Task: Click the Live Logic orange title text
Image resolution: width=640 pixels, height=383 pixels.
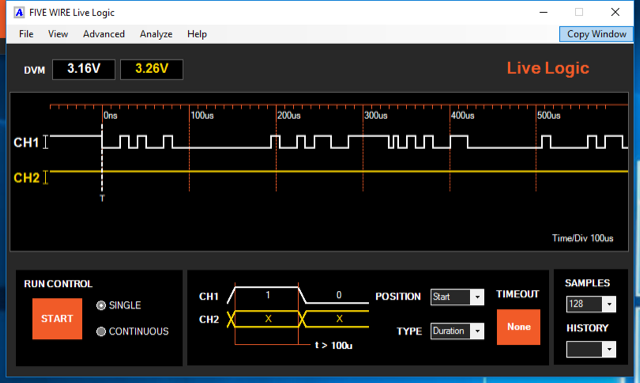Action: 548,68
